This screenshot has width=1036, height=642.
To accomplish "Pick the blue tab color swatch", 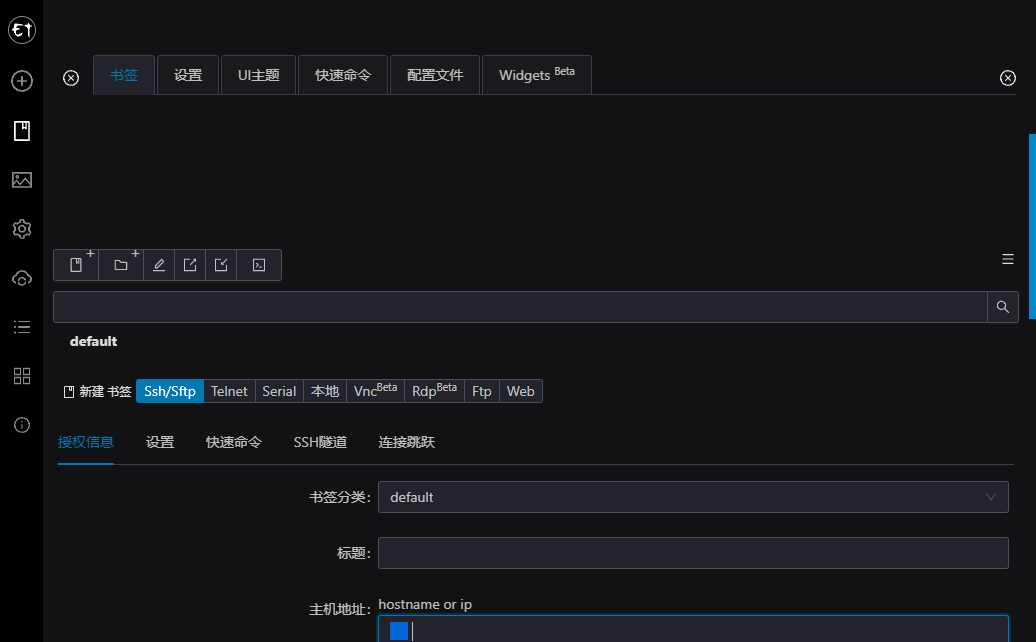I will tap(399, 630).
